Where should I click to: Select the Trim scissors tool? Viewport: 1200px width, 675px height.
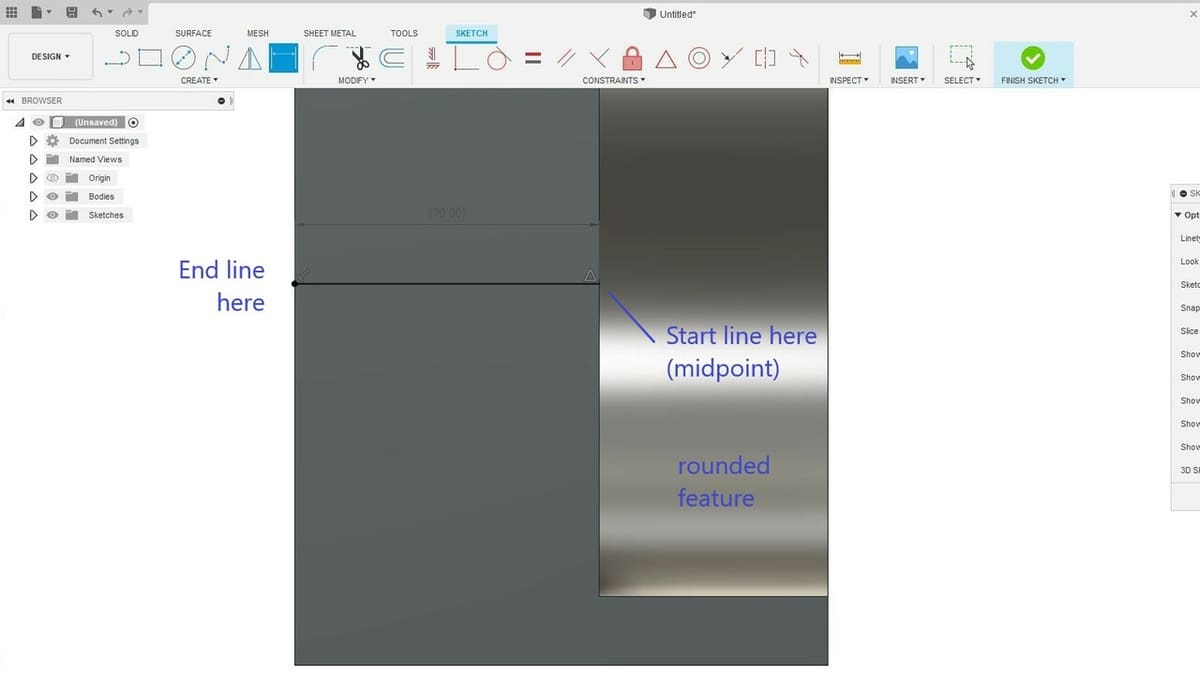(x=359, y=58)
